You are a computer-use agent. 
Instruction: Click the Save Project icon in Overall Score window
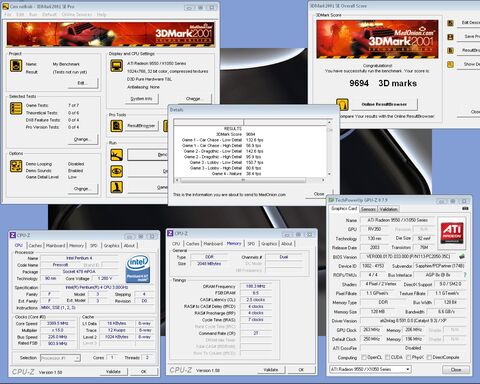(450, 37)
